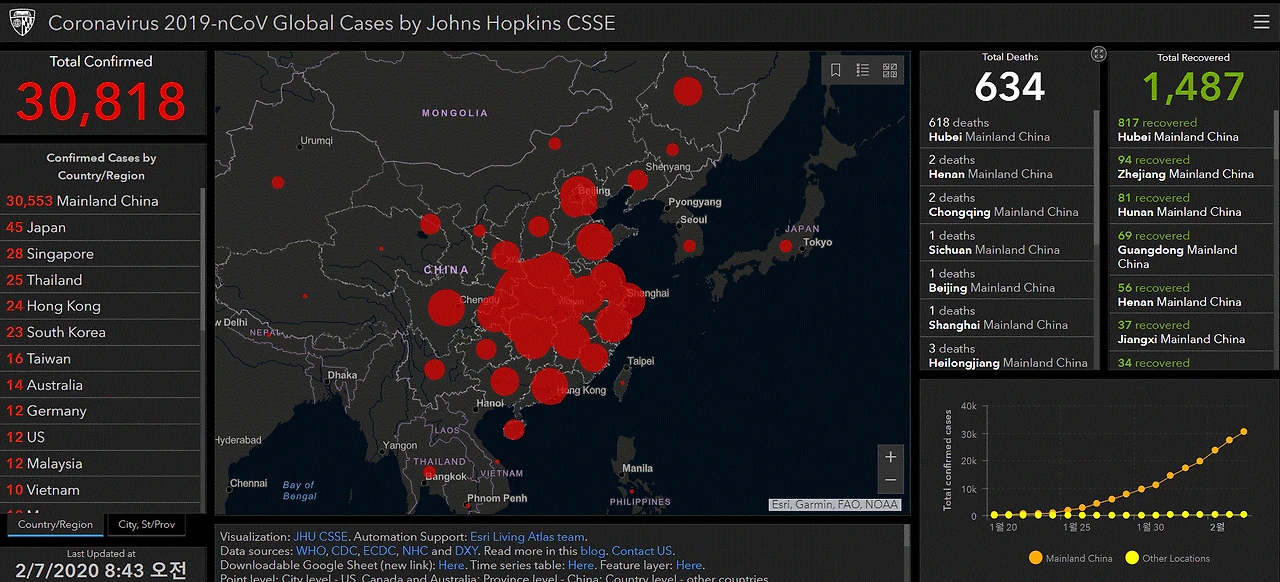
Task: Select 12 Malaysia in country list
Action: [x=101, y=463]
